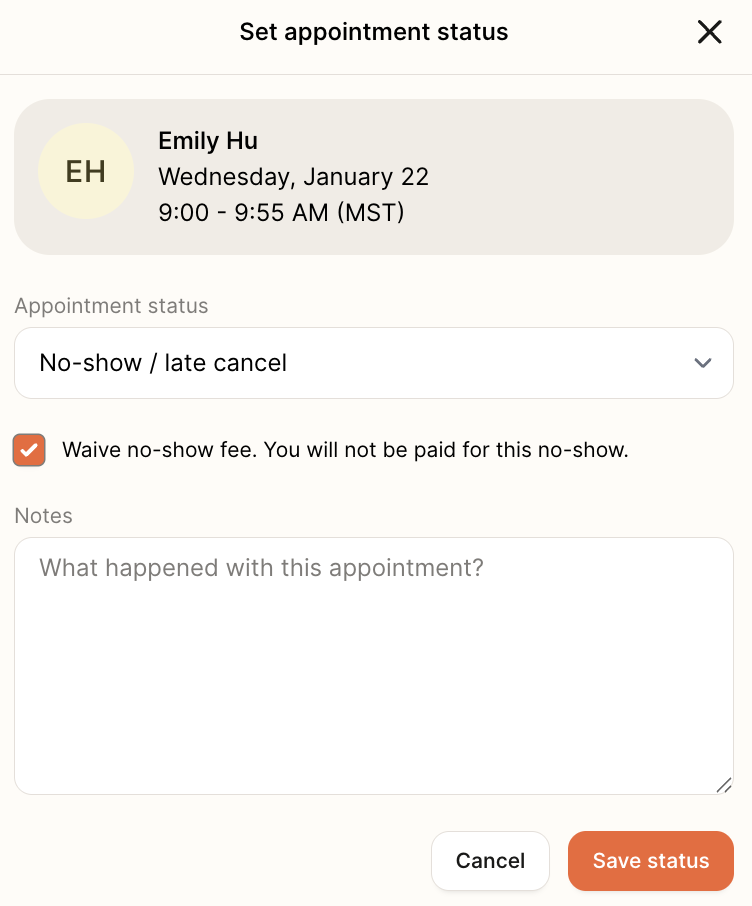
Task: Select the 'No-show / late cancel' value text
Action: [163, 363]
